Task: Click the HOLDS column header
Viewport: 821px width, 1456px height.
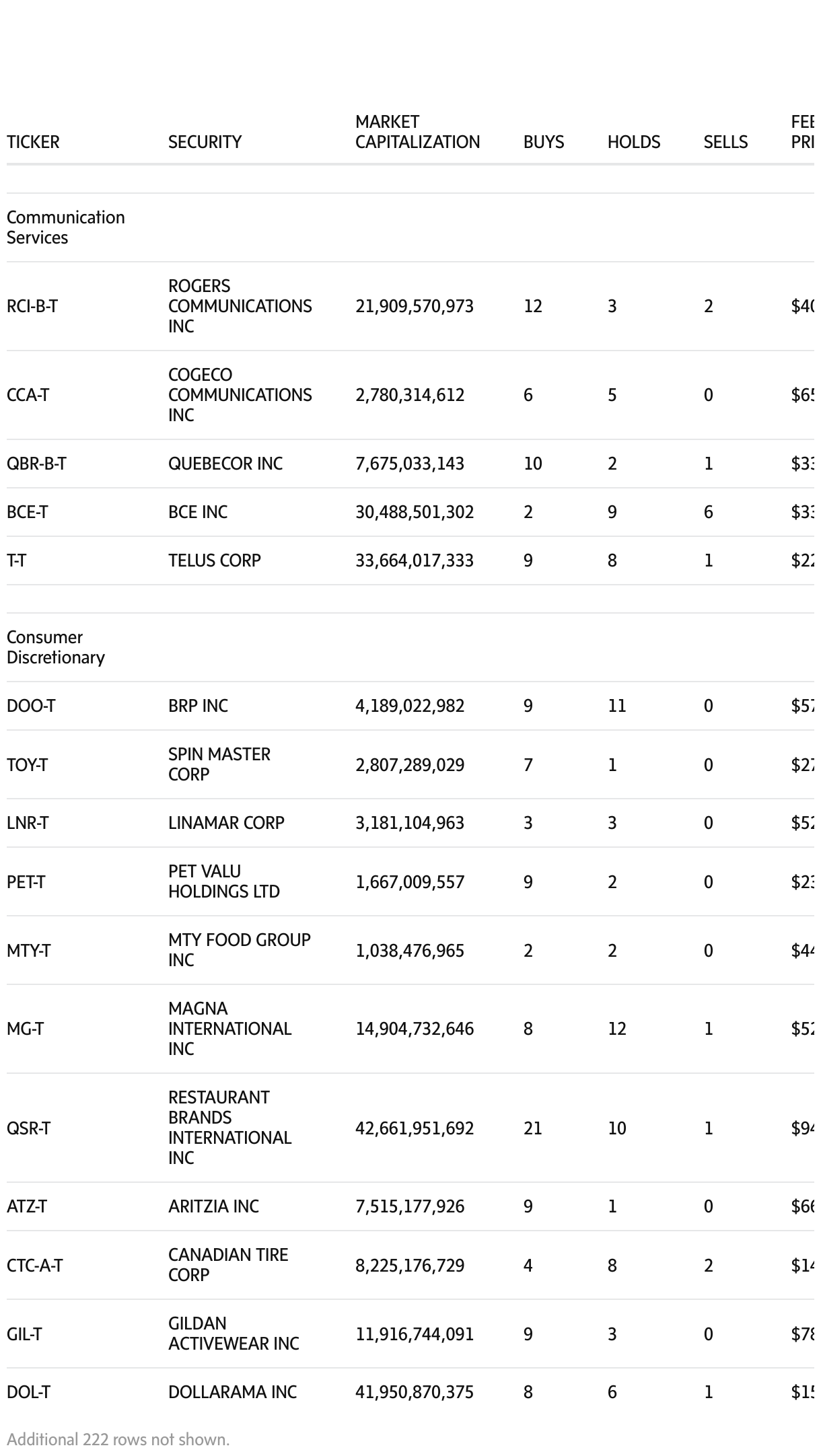Action: 633,142
